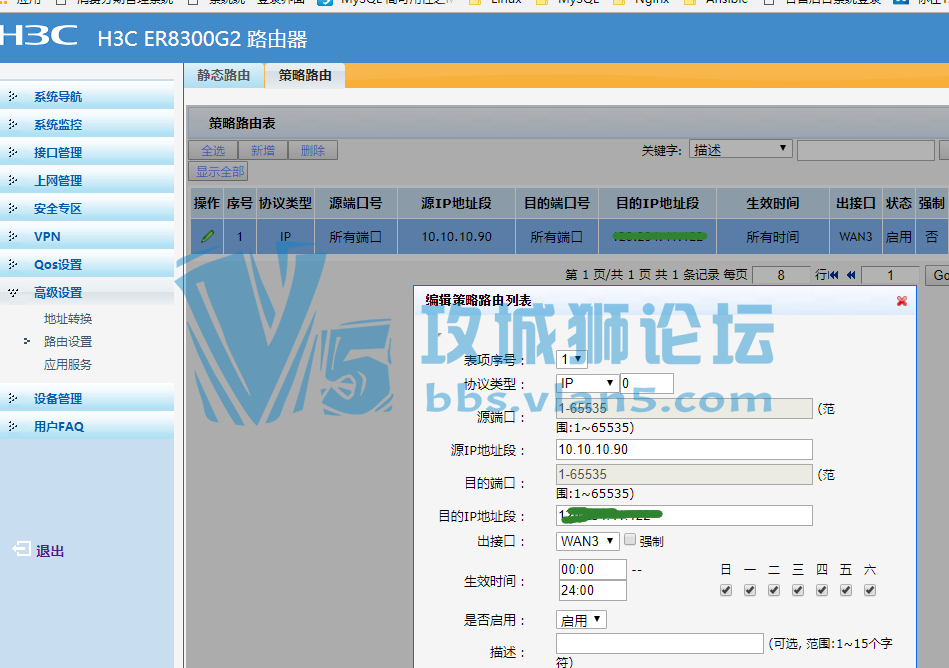949x668 pixels.
Task: Click the 退出 logout icon
Action: click(x=21, y=549)
